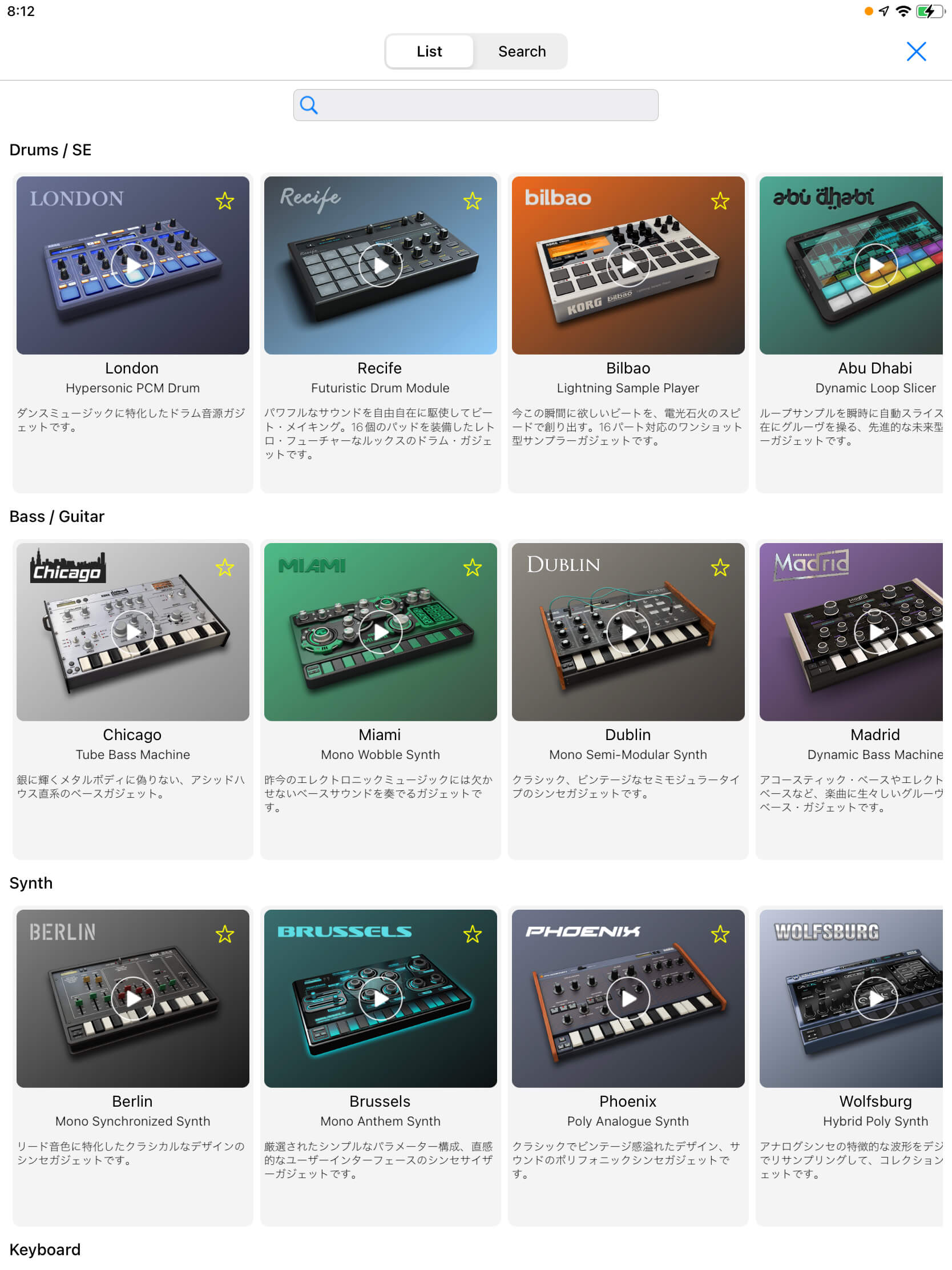Open the Dublin gadget thumbnail image
The height and width of the screenshot is (1270, 952).
click(628, 632)
